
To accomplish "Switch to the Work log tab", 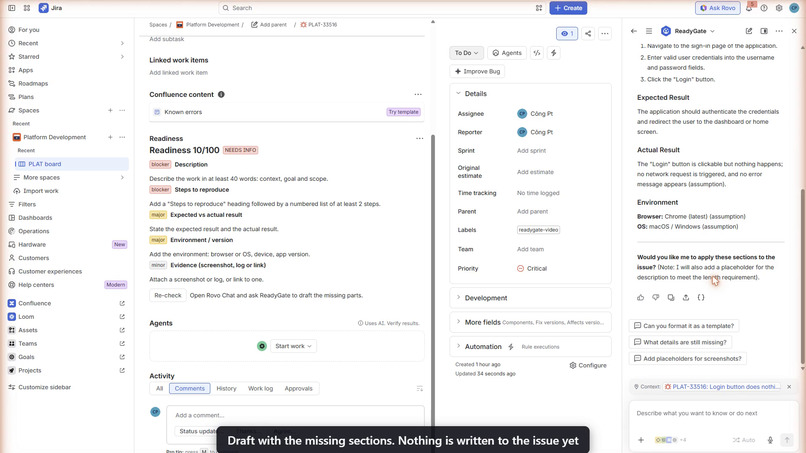I will point(261,388).
